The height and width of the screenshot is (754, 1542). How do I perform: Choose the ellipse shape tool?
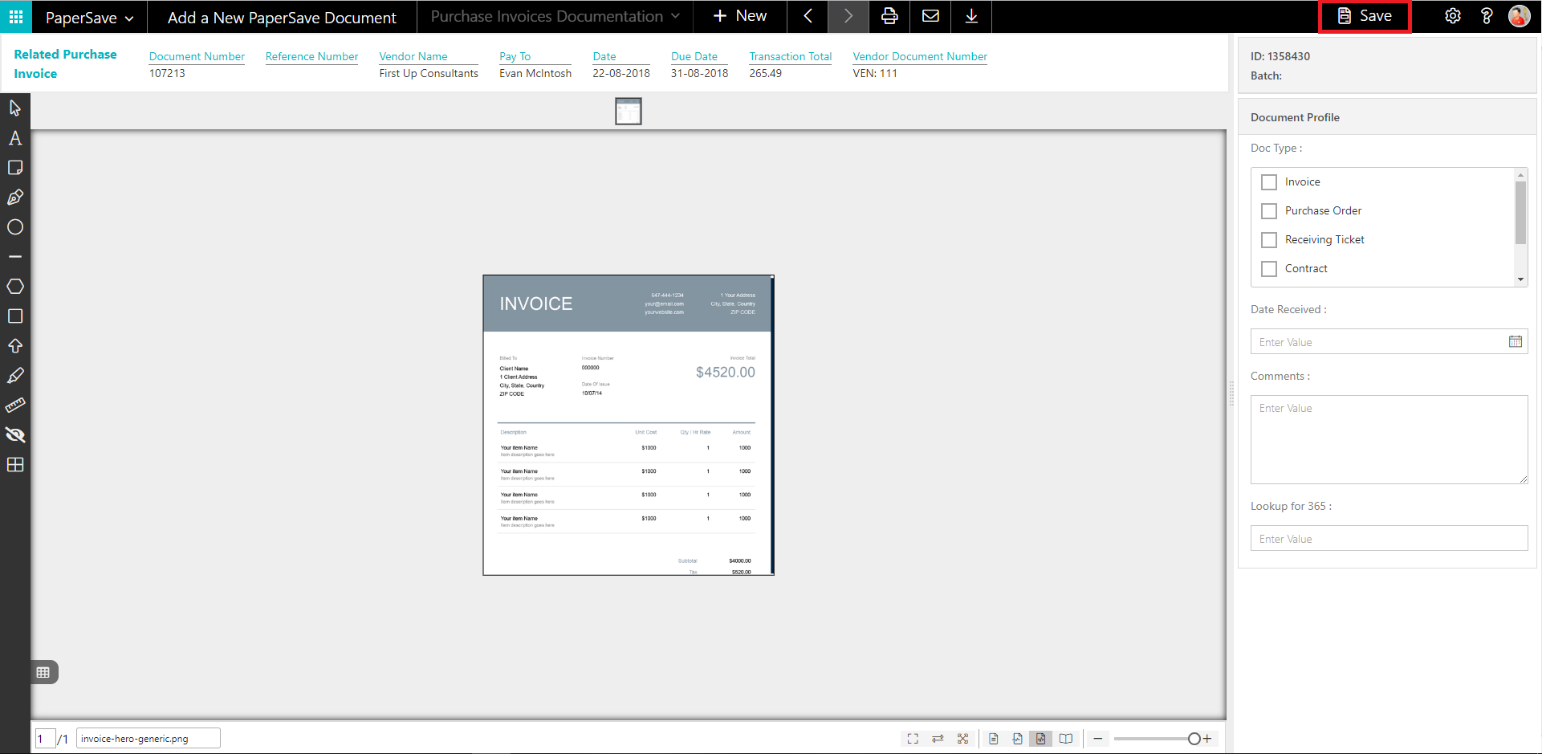click(x=15, y=227)
